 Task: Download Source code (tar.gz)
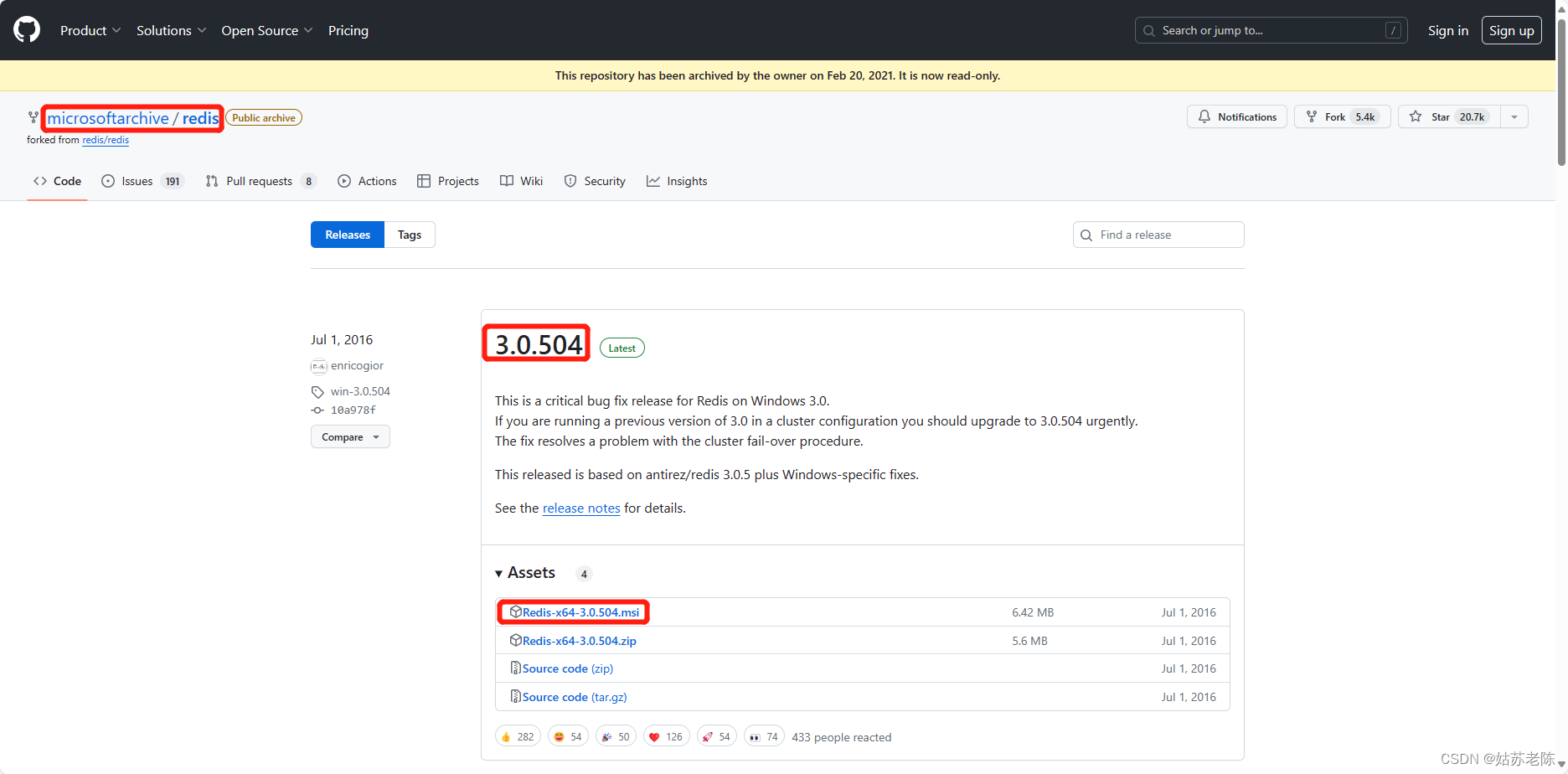click(575, 696)
